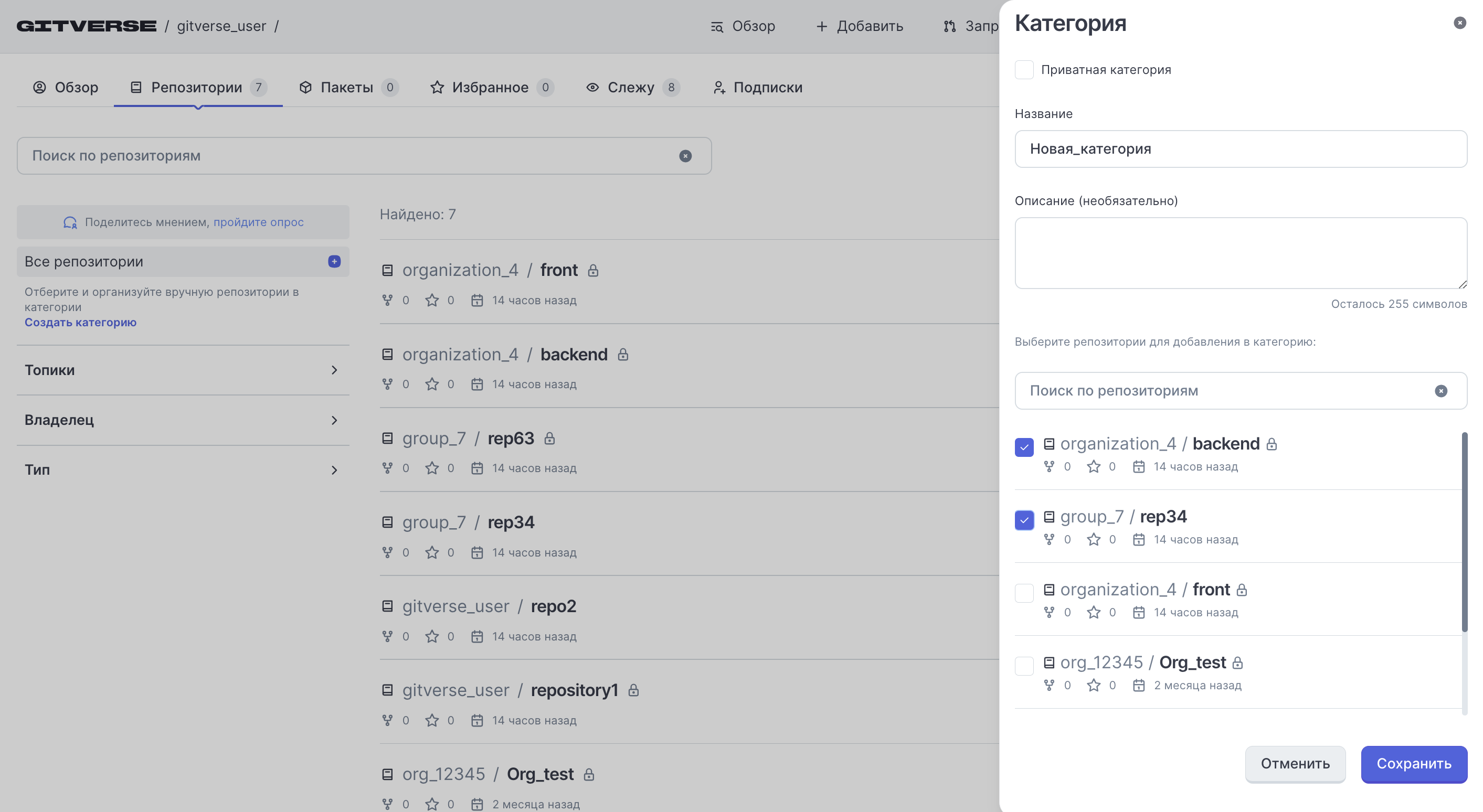Close the Категория panel
The image size is (1483, 812).
1459,23
